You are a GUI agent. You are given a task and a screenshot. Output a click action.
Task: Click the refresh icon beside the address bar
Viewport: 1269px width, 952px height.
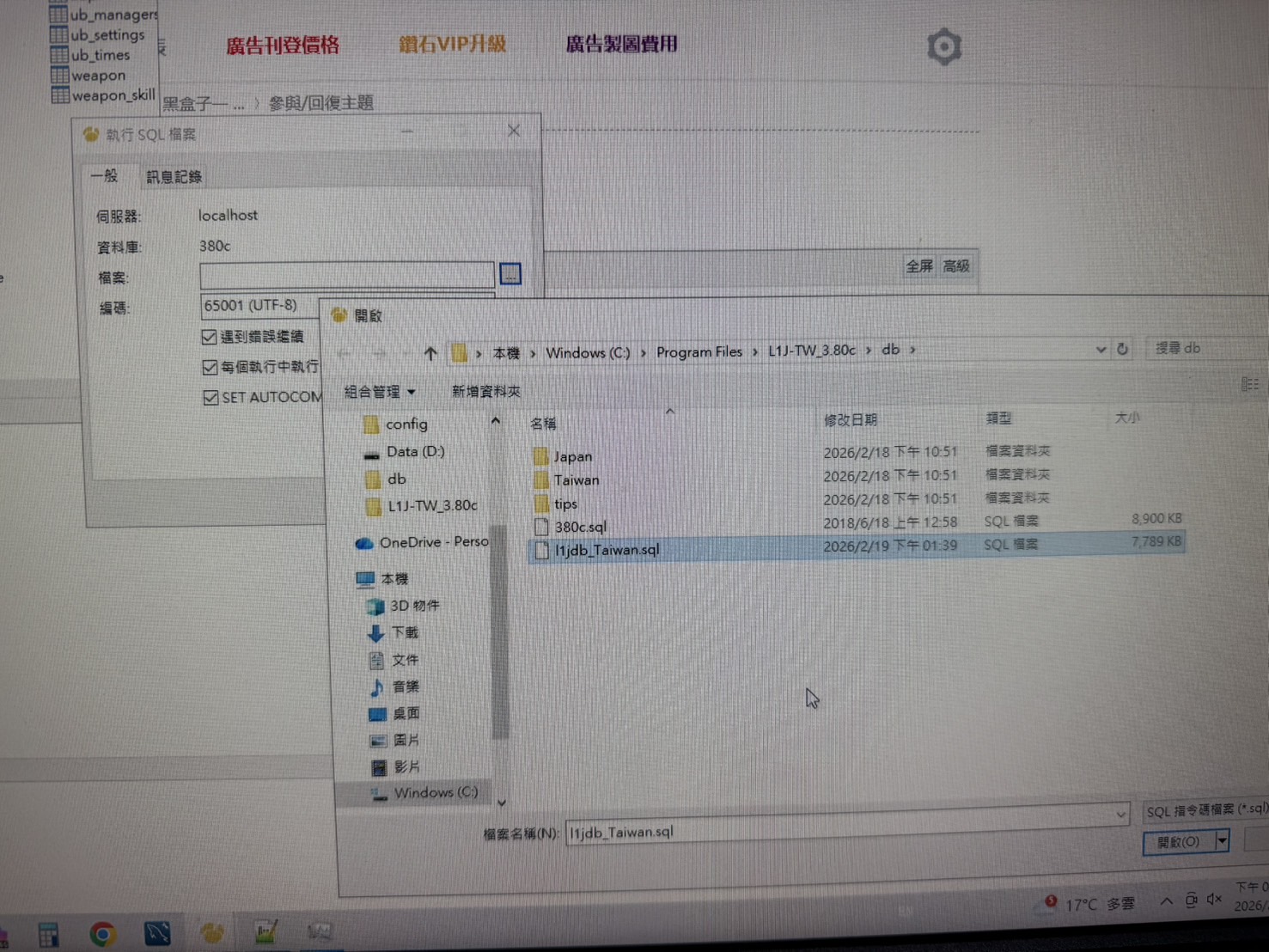(1122, 349)
